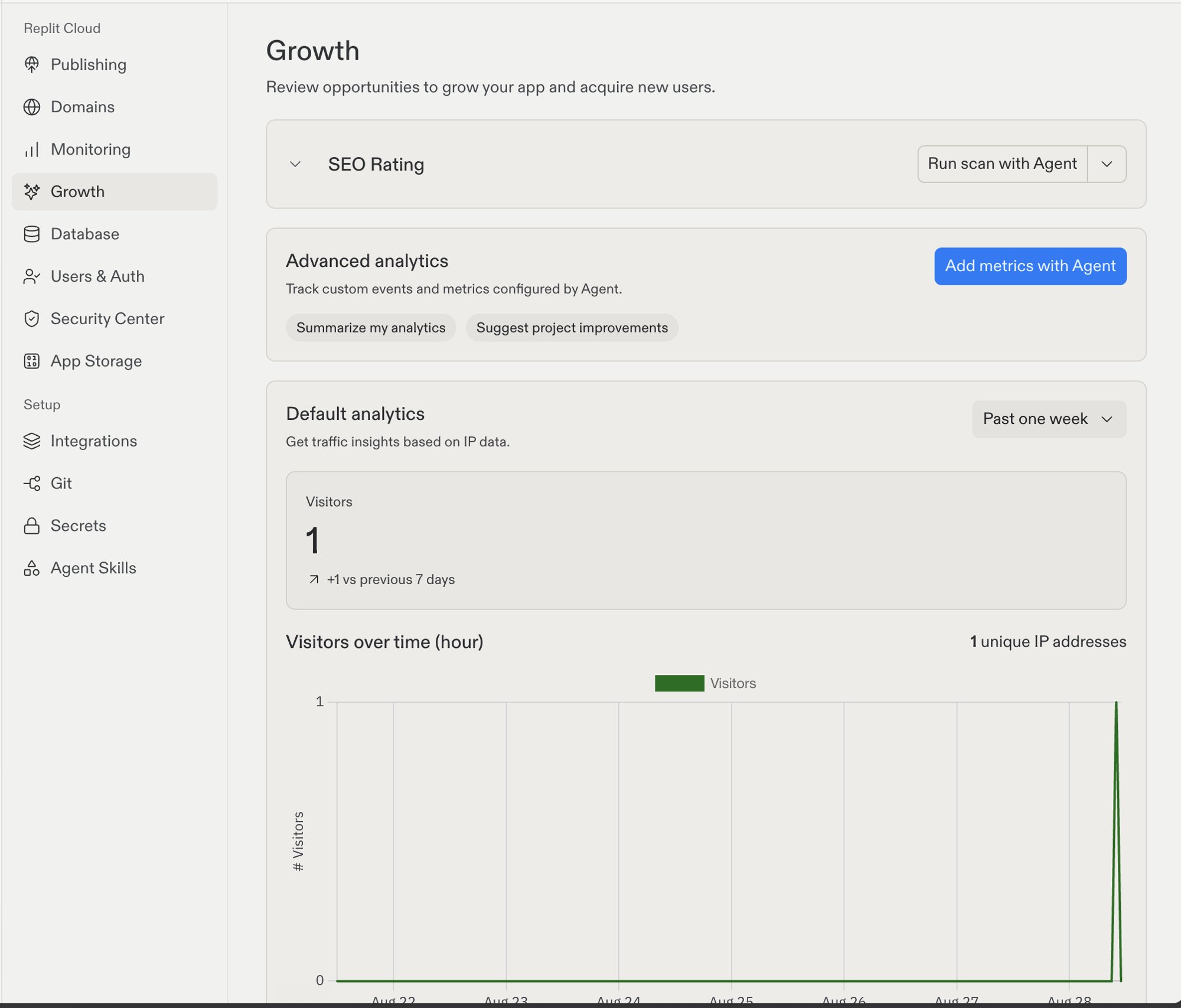Click the Git branch icon

pos(32,483)
